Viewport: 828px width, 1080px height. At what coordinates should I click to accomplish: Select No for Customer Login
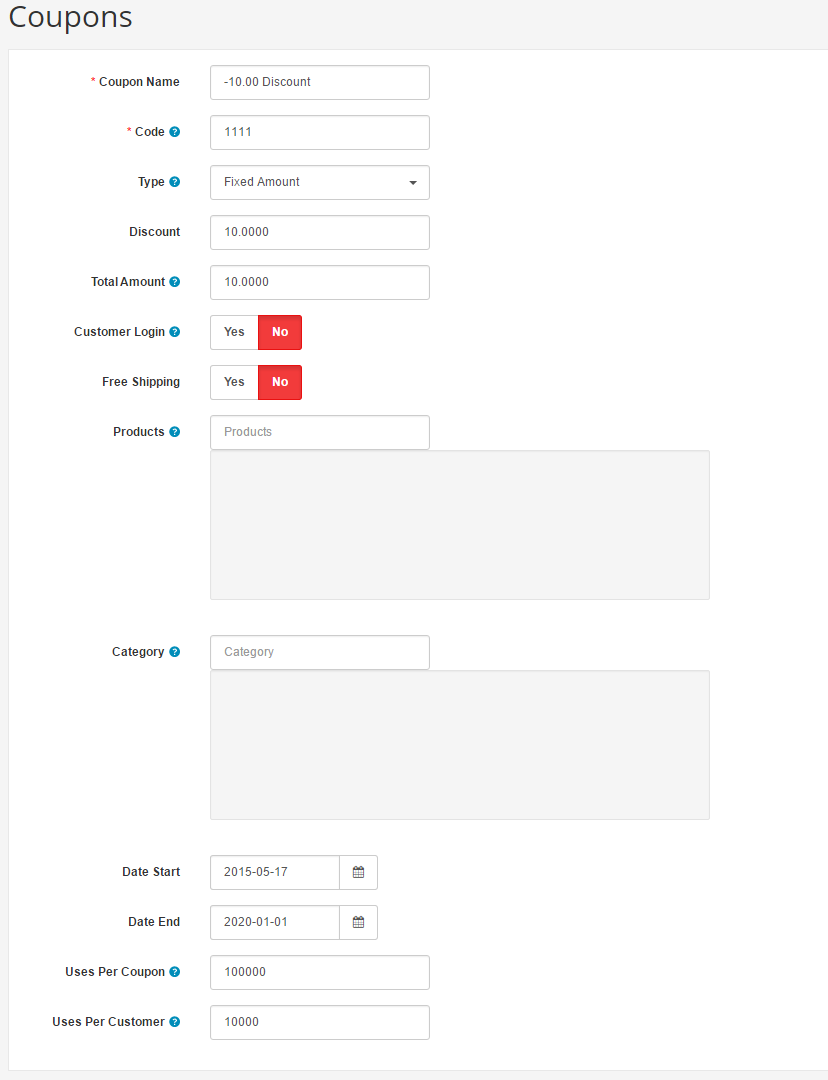click(280, 332)
